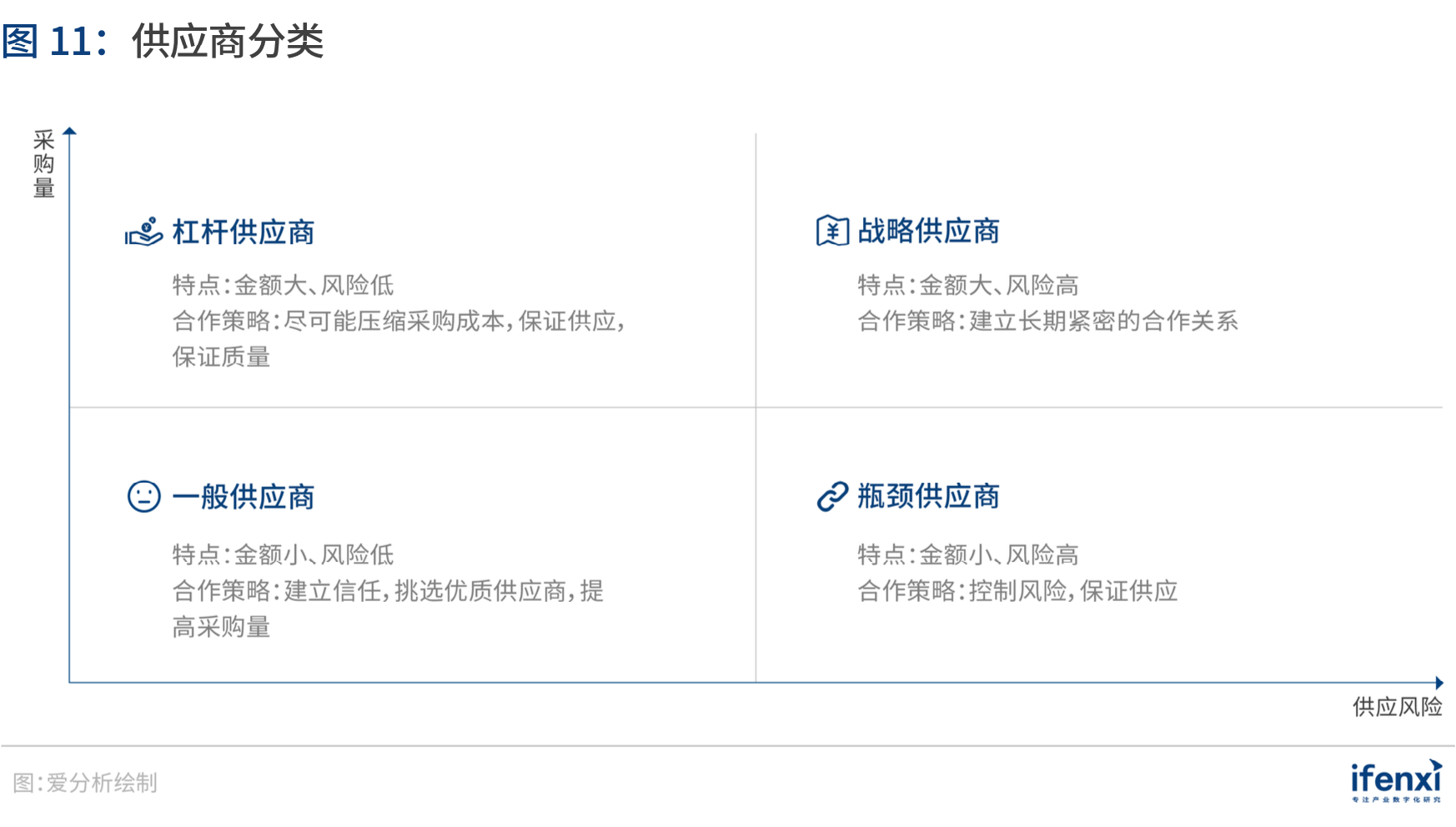
Task: Click the yen document icon beside 战略供应商
Action: [x=832, y=230]
